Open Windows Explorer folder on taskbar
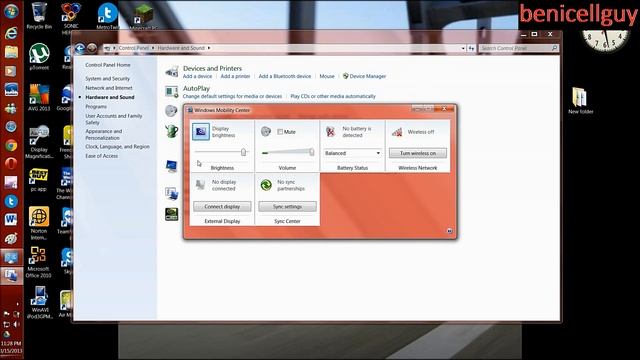Image resolution: width=640 pixels, height=360 pixels. 11,52
